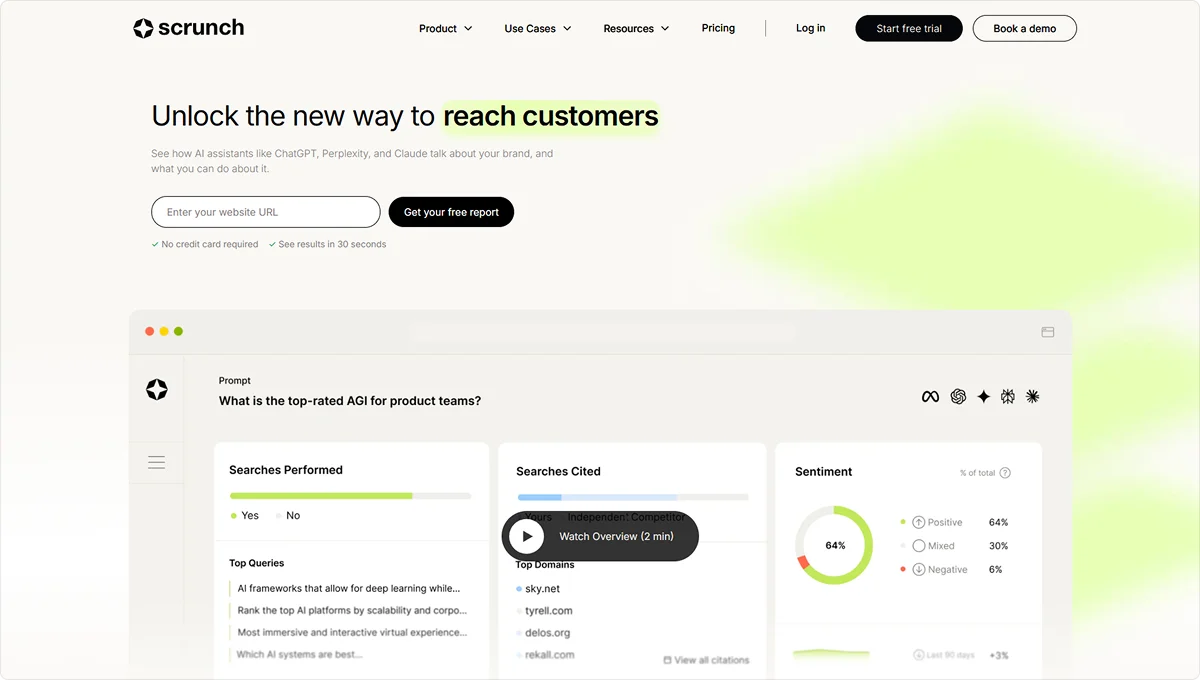Click Book a demo button

(1025, 28)
